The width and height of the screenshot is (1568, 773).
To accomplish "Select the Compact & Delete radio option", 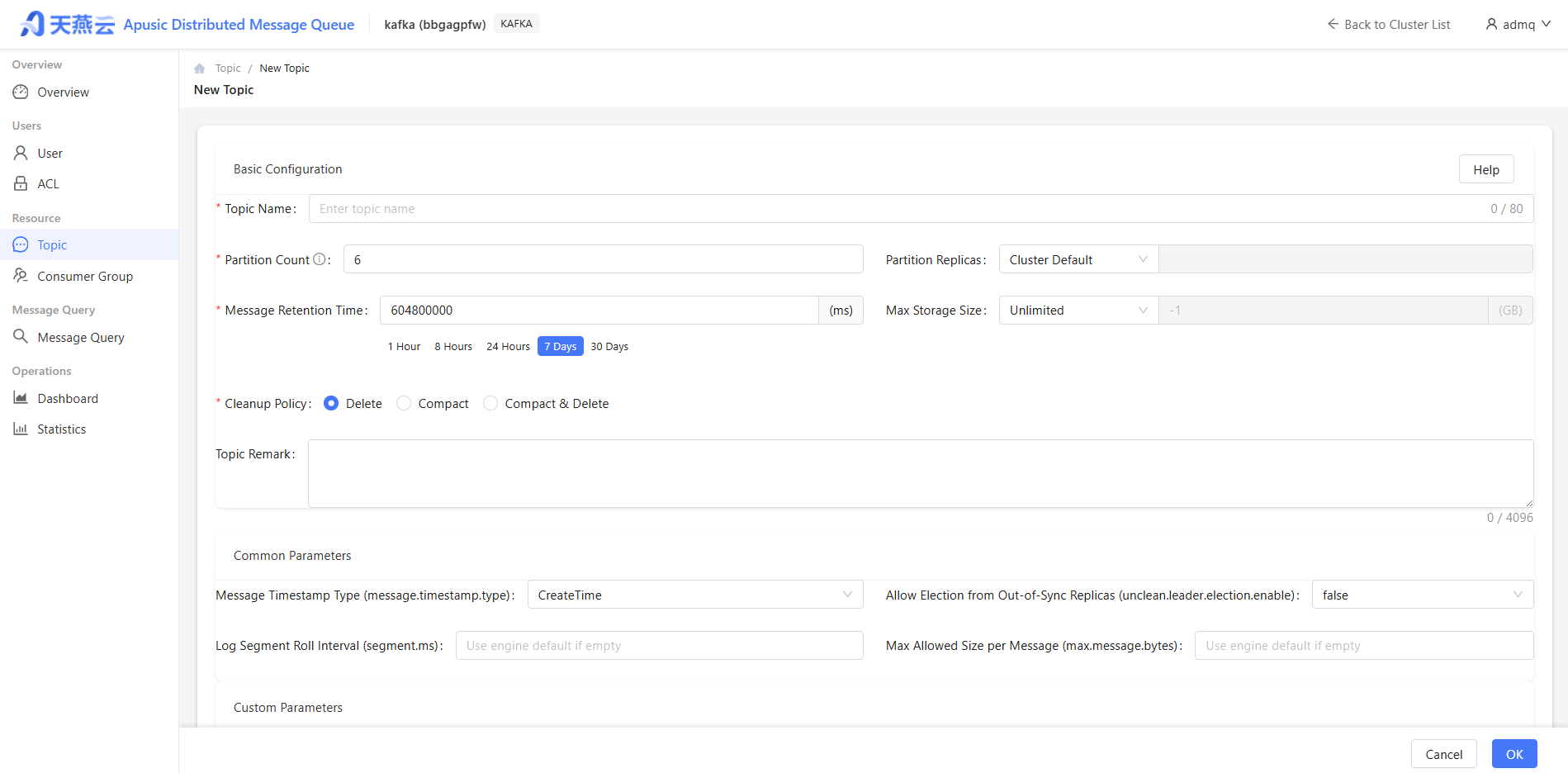I will point(490,403).
